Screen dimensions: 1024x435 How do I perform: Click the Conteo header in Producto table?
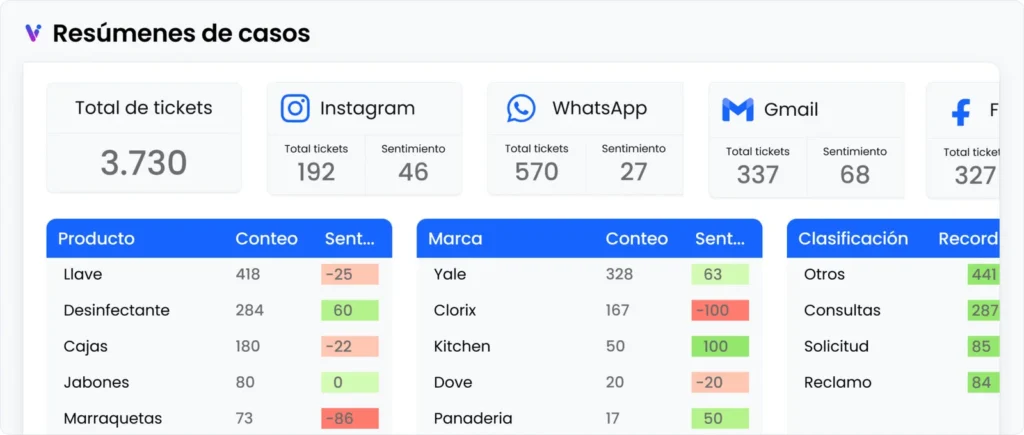click(x=266, y=239)
